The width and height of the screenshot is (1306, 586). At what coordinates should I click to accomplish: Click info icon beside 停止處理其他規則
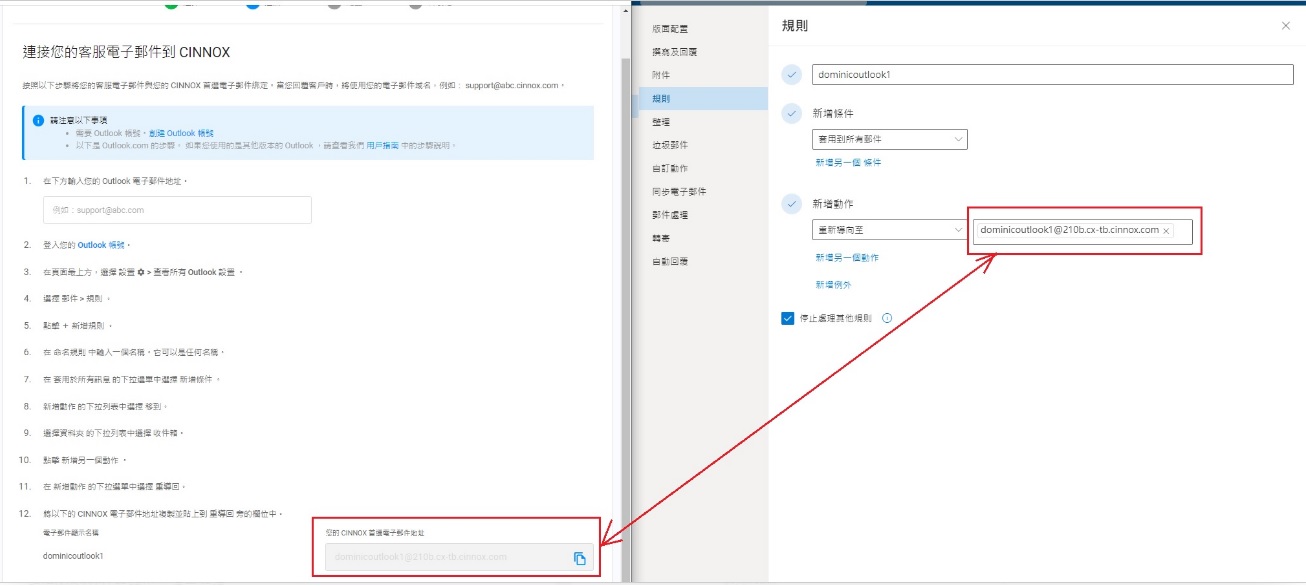[887, 319]
